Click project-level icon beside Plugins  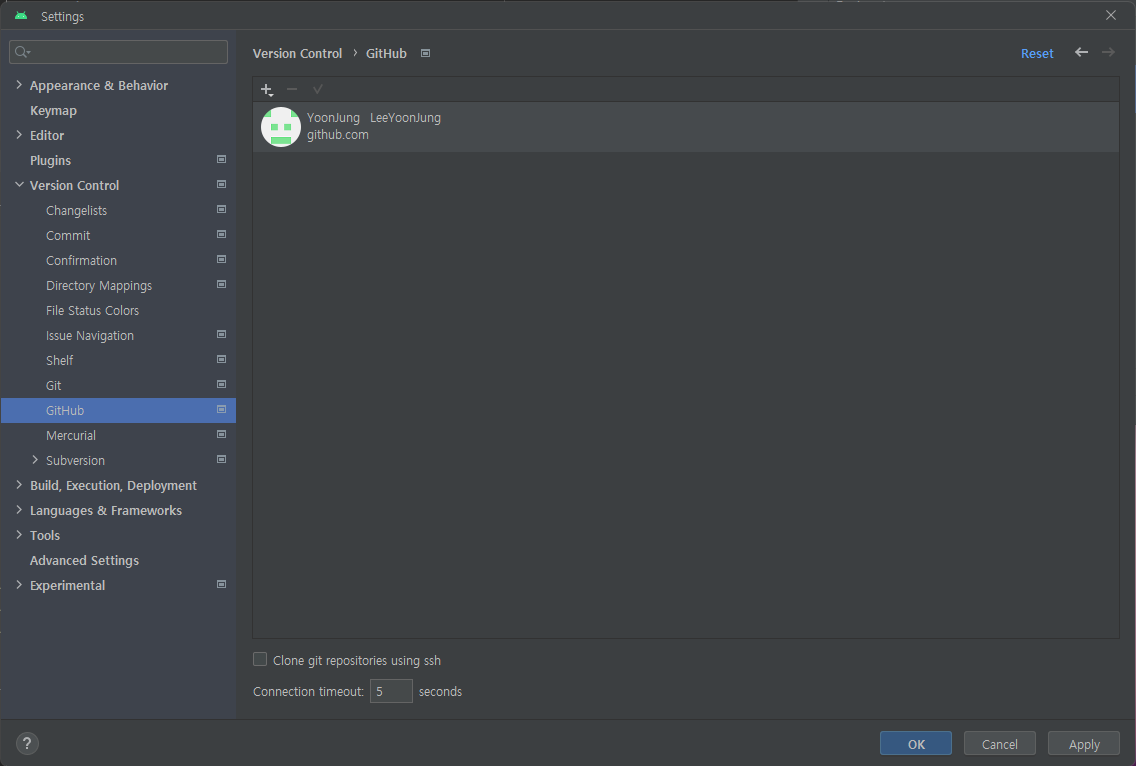[x=222, y=159]
